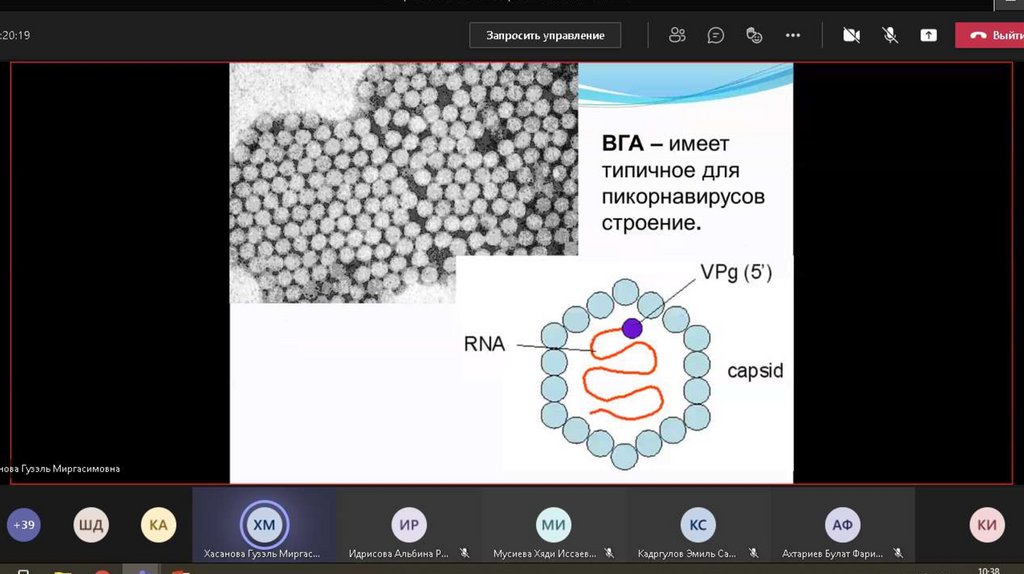Select the АФ Ахтариев Булат participant tile
The image size is (1024, 574).
point(842,524)
